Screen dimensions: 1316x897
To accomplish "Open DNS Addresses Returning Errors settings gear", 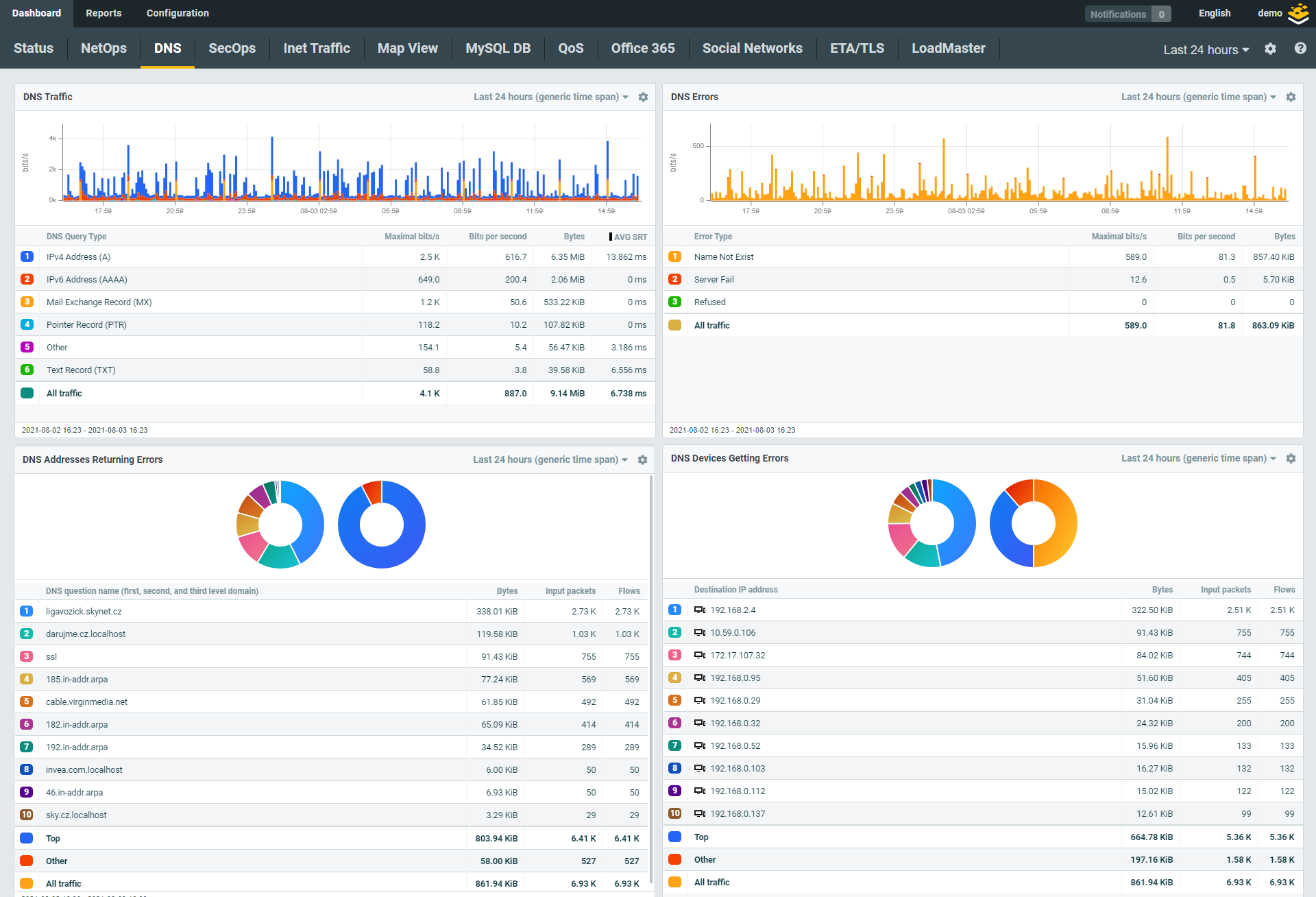I will point(642,460).
